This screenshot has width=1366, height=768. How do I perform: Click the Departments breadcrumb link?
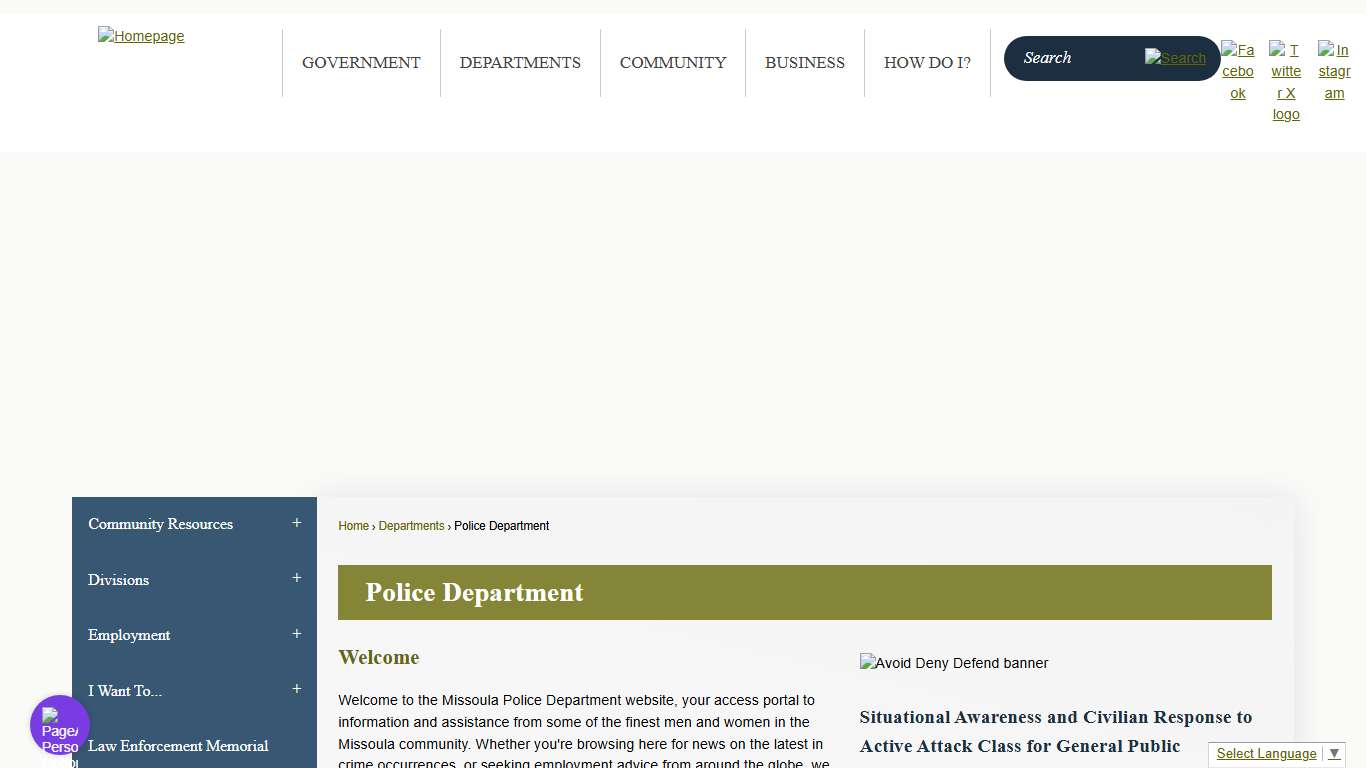[411, 525]
